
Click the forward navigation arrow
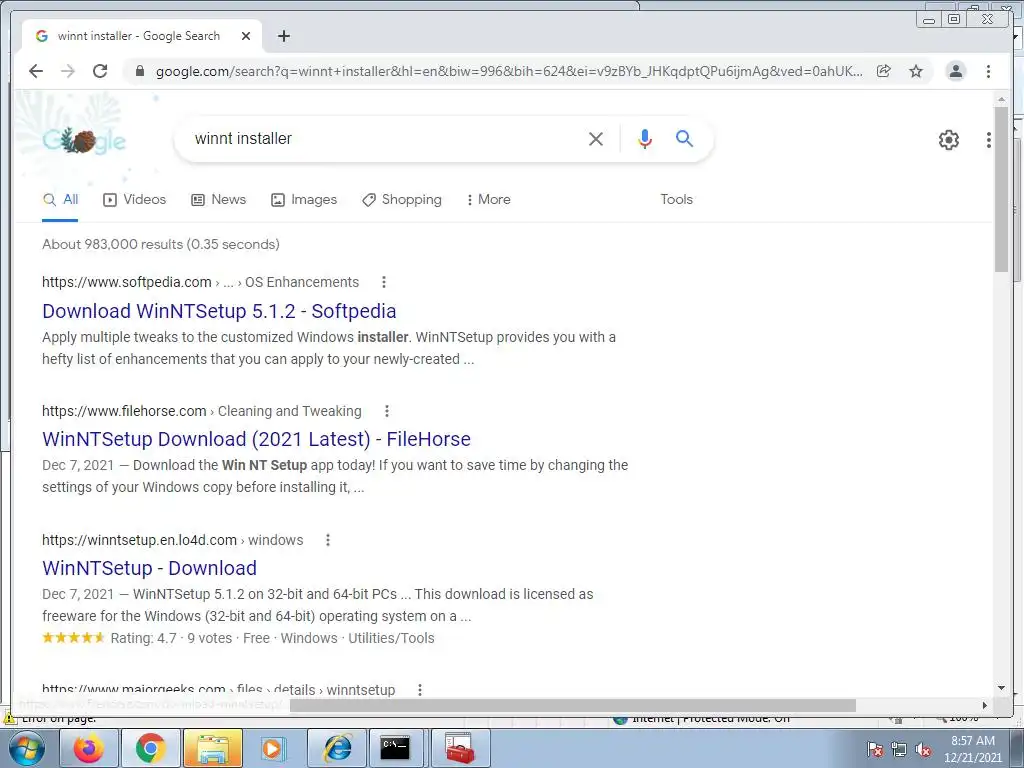[x=68, y=71]
